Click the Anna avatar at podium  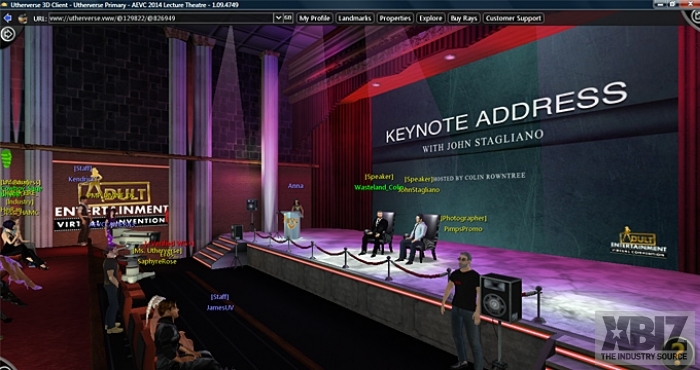tap(296, 208)
